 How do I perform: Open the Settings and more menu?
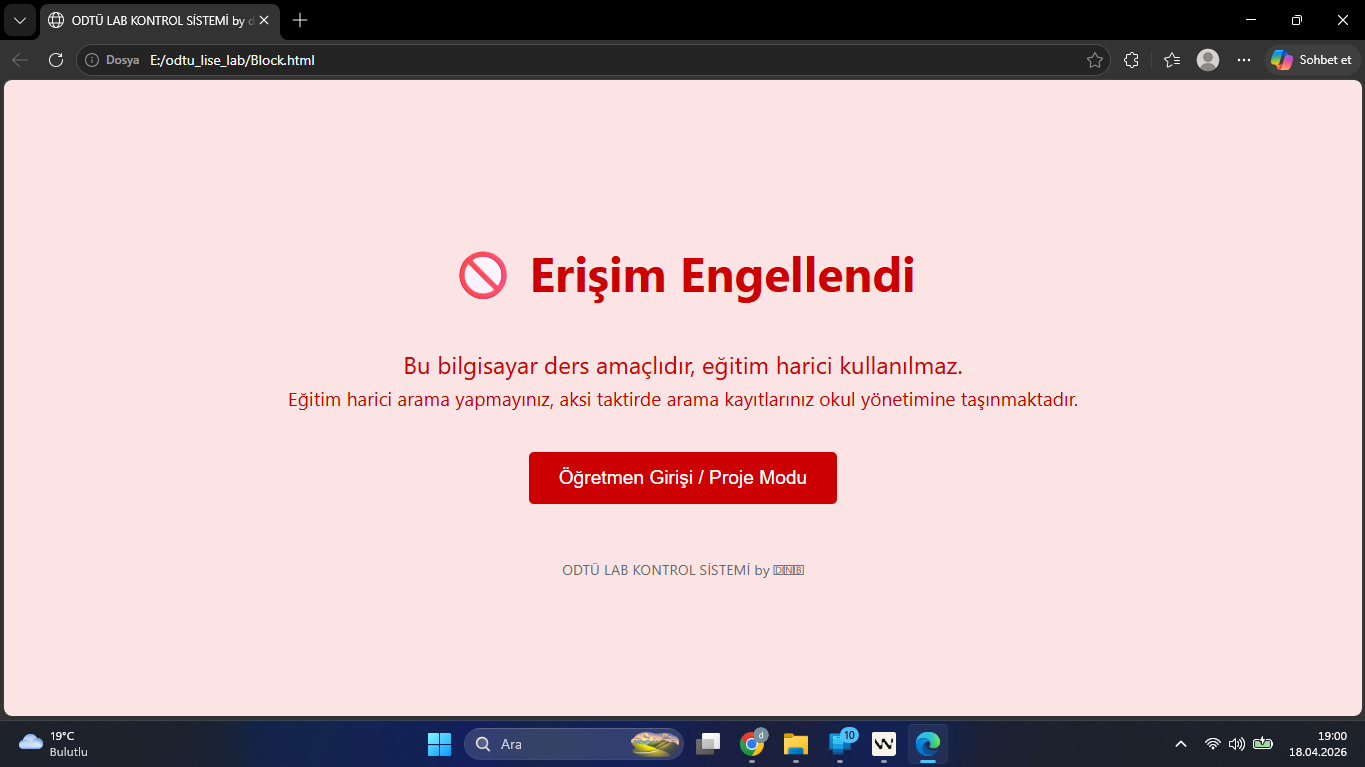point(1243,59)
